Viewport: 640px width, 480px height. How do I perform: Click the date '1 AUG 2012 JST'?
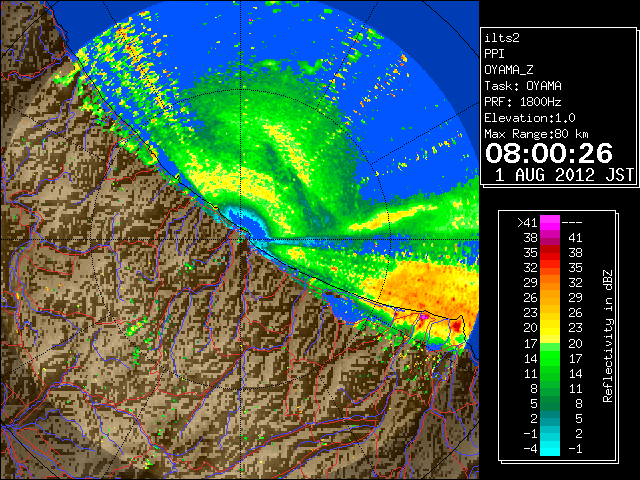(x=564, y=175)
